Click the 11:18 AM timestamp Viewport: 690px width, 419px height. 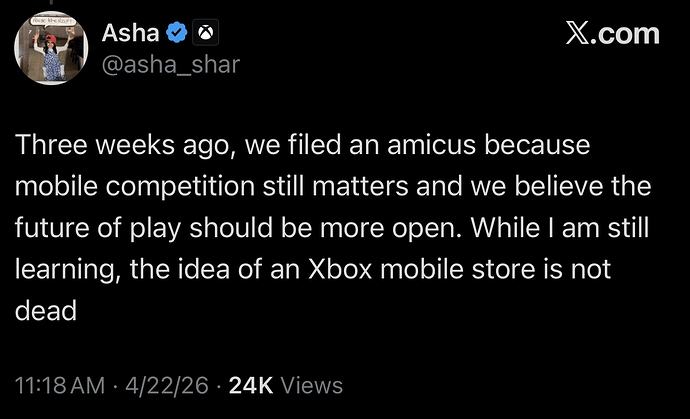pyautogui.click(x=59, y=385)
